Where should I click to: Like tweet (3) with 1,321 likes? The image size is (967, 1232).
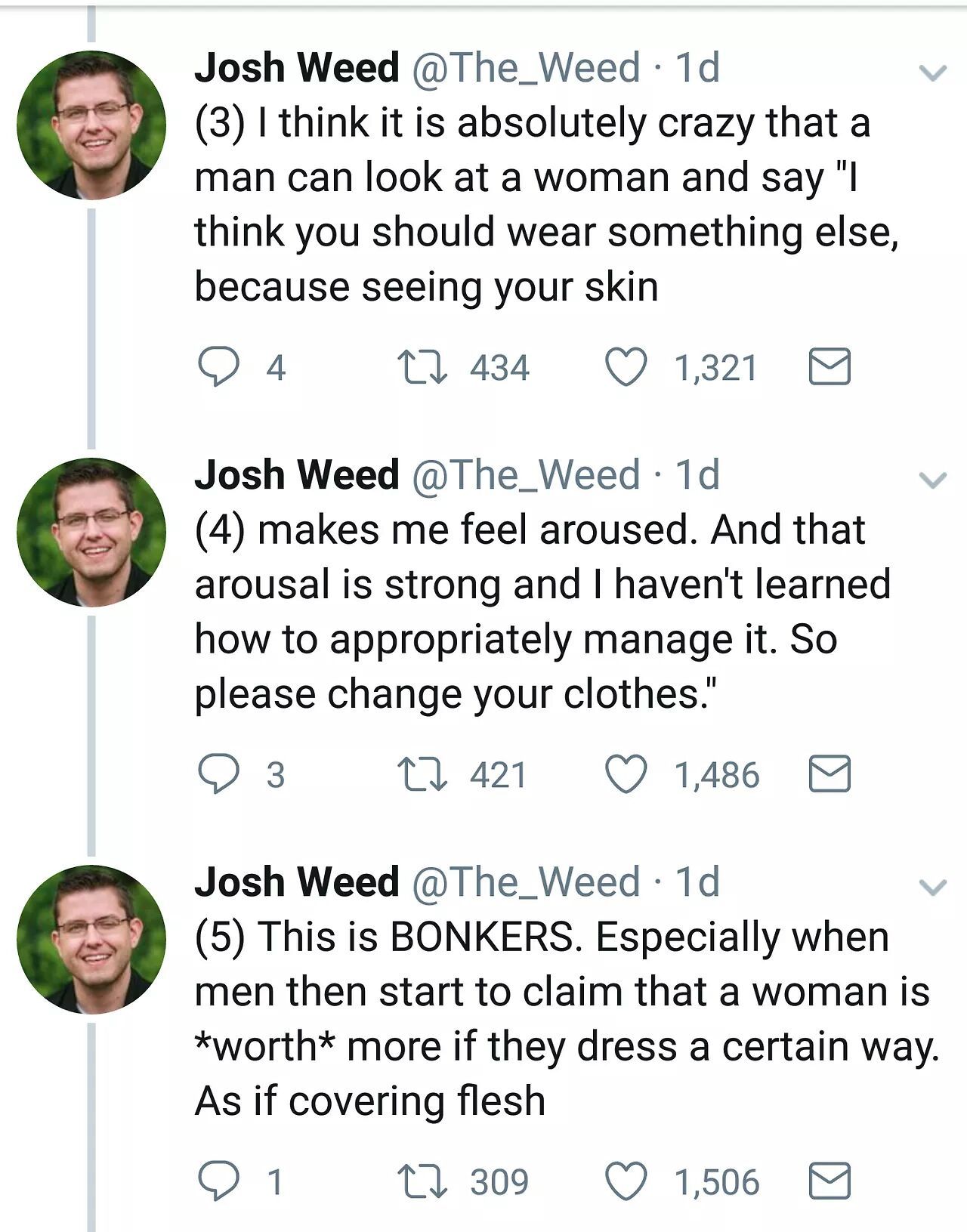tap(627, 368)
